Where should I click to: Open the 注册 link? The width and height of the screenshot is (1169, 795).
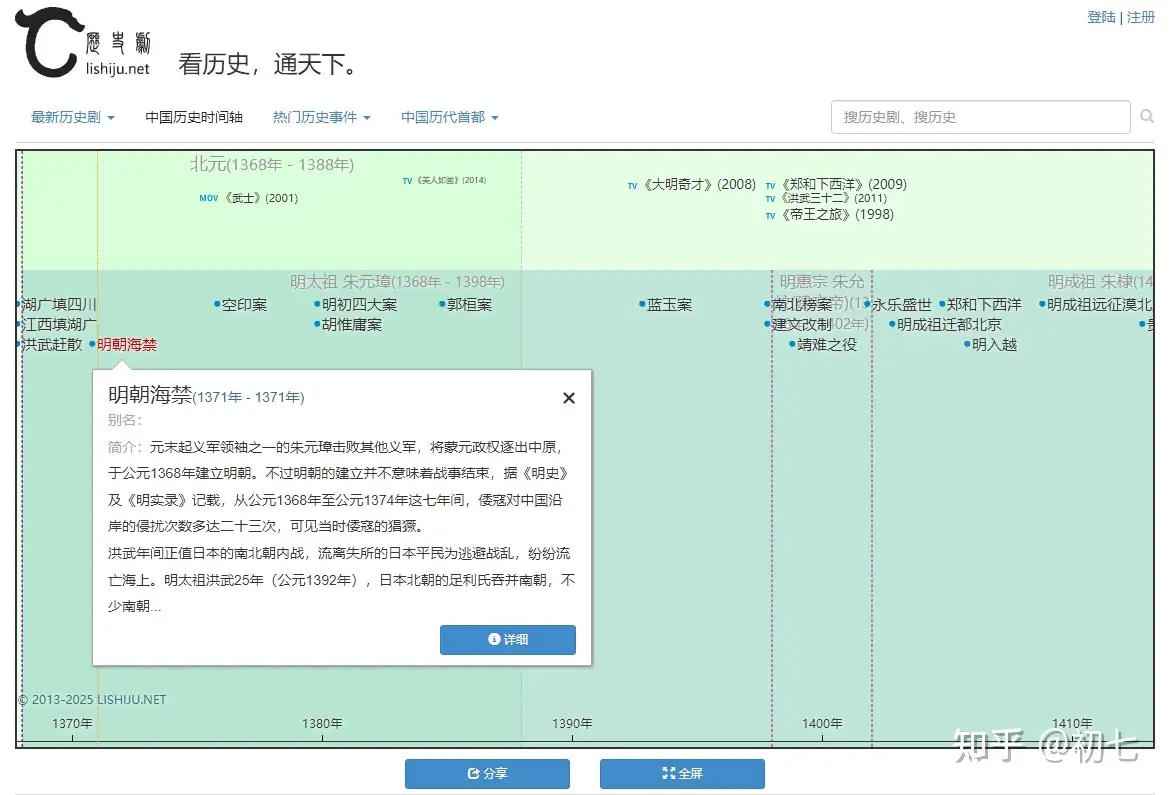[x=1140, y=17]
